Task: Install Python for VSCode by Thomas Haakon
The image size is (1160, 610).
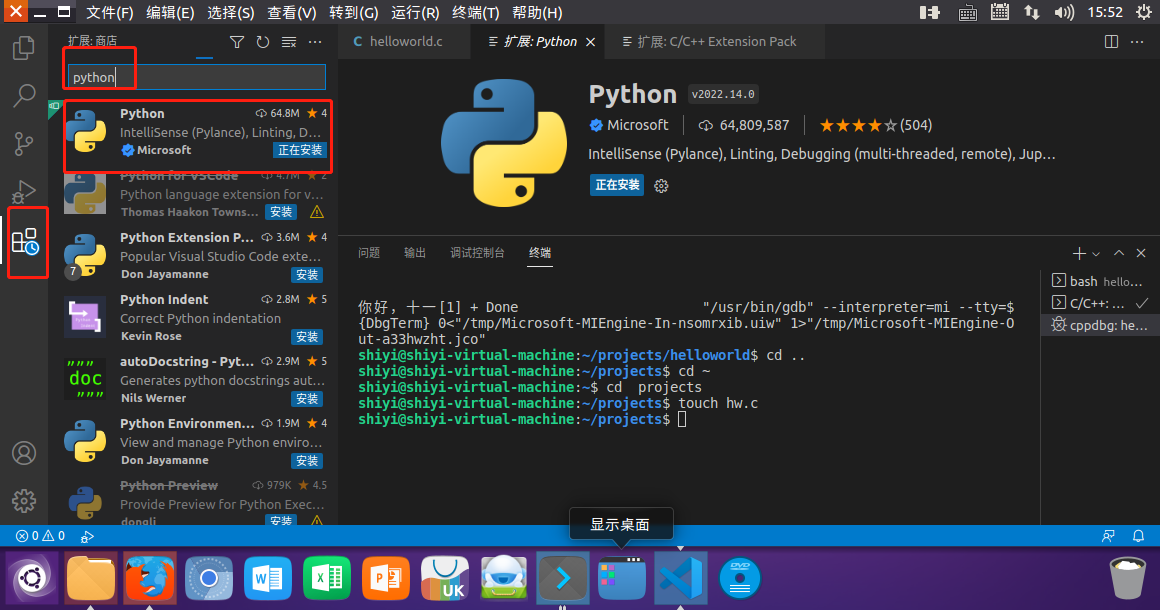Action: pos(281,212)
